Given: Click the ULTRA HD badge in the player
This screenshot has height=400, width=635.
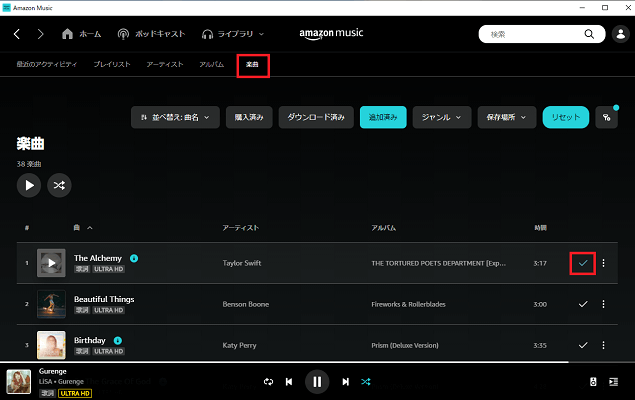Looking at the screenshot, I should coord(75,393).
